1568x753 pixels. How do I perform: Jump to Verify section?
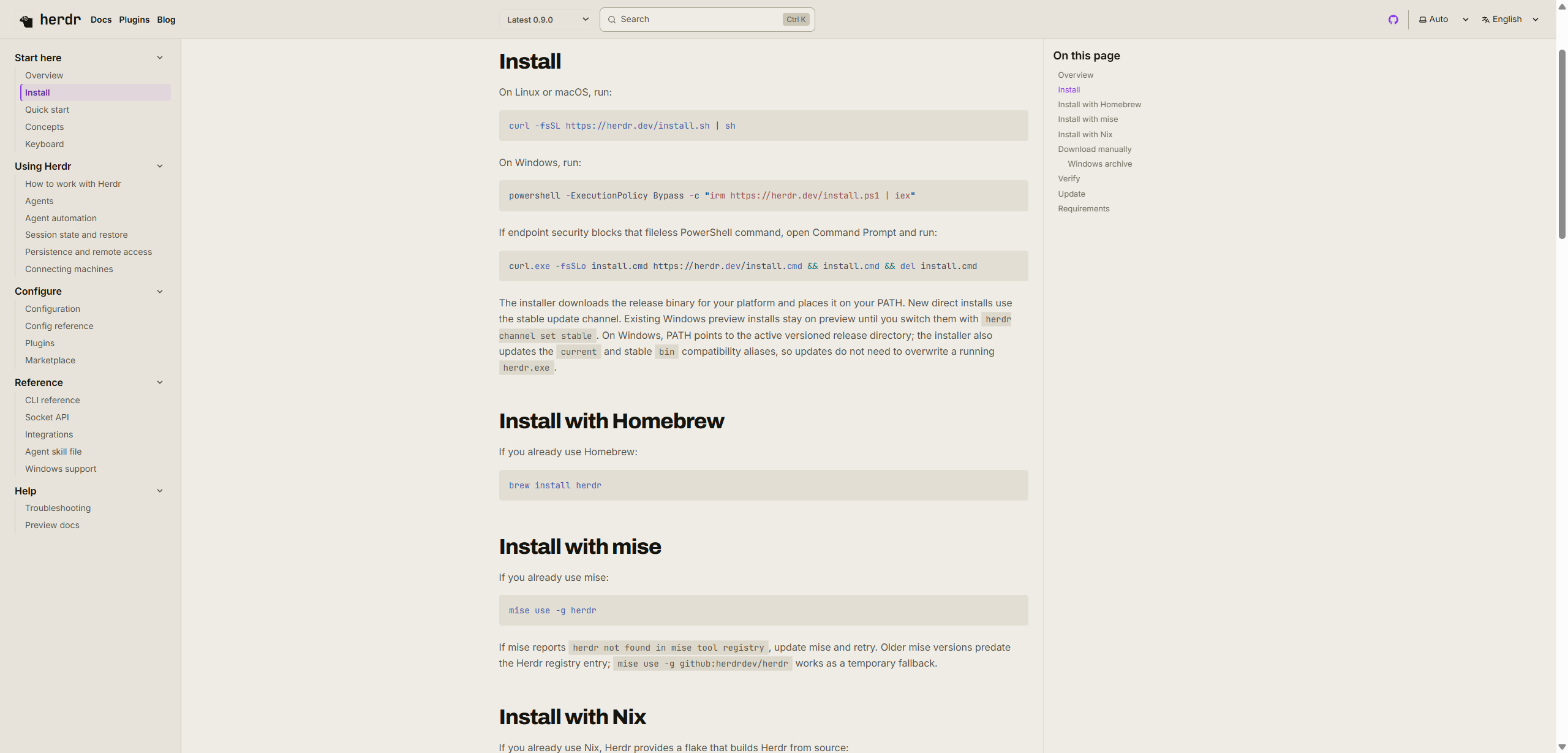1069,178
